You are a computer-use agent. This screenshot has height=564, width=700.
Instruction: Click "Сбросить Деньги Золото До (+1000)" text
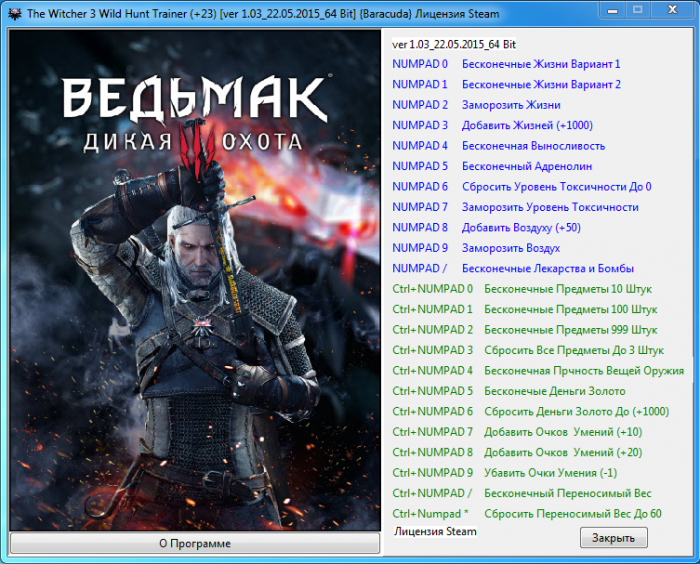(x=576, y=412)
